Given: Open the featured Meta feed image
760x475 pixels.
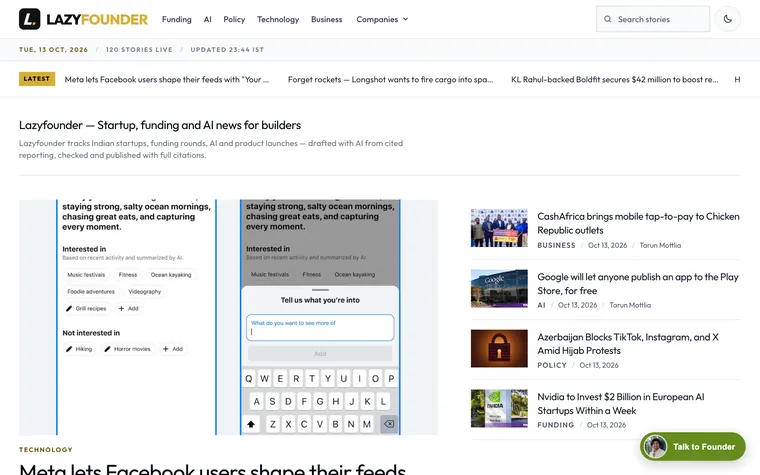Looking at the screenshot, I should [228, 317].
